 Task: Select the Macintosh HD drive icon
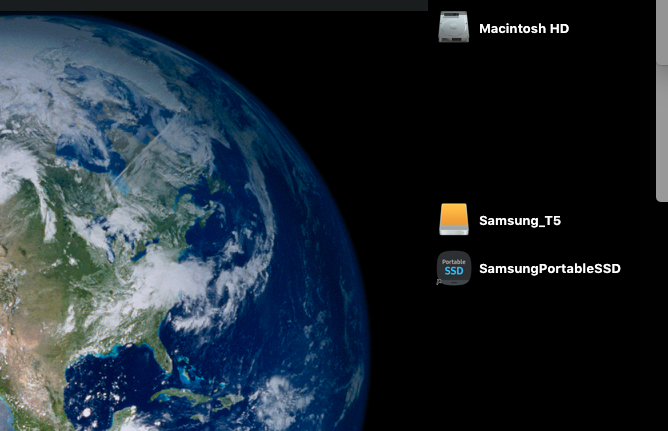[x=454, y=27]
